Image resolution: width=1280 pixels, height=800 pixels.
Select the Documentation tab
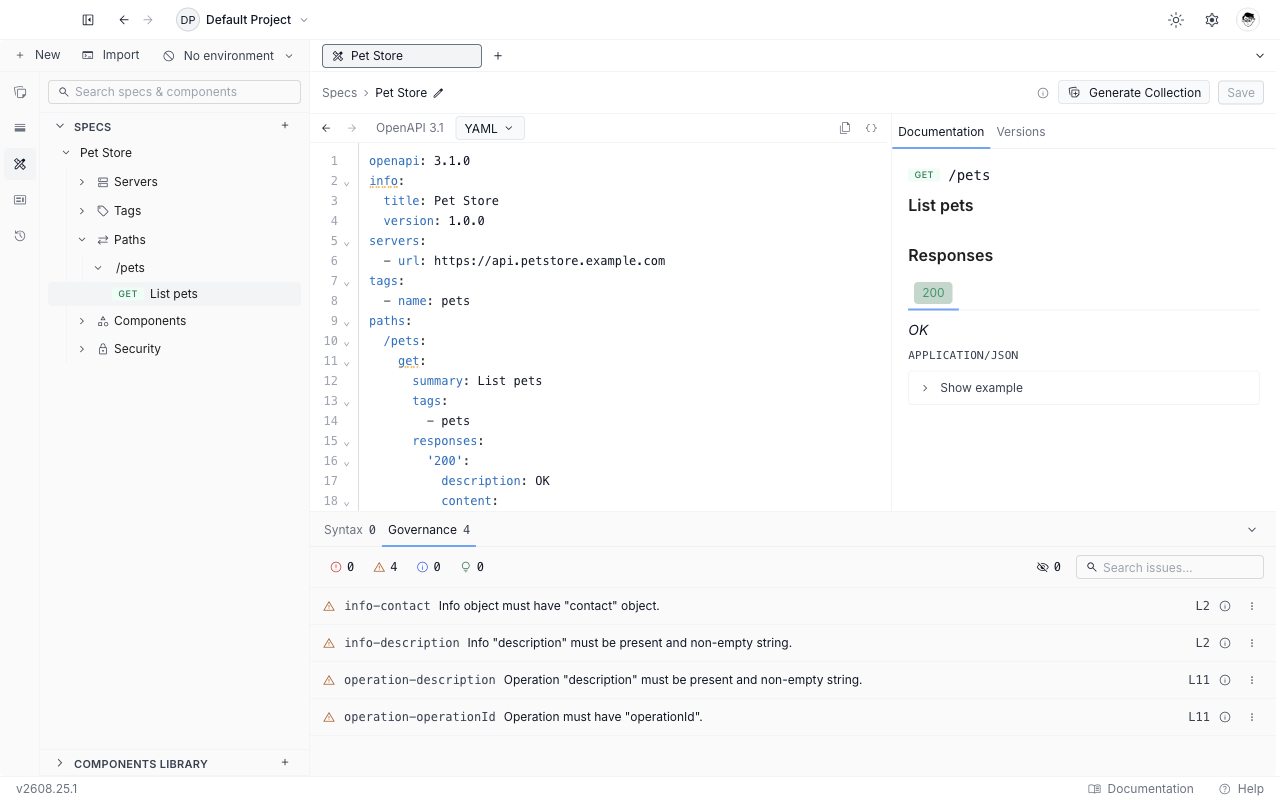[941, 132]
